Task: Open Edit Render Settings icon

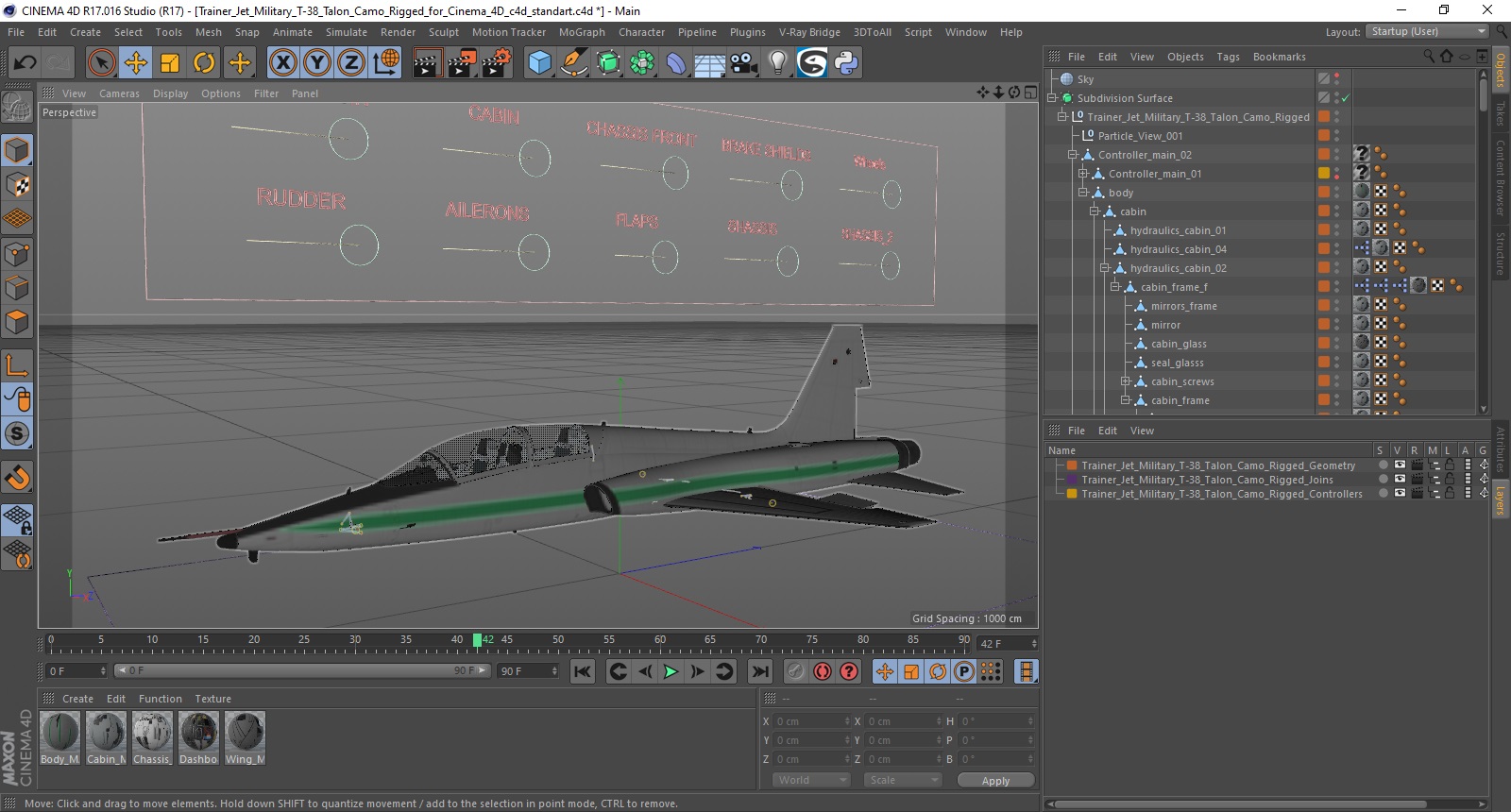Action: point(497,63)
